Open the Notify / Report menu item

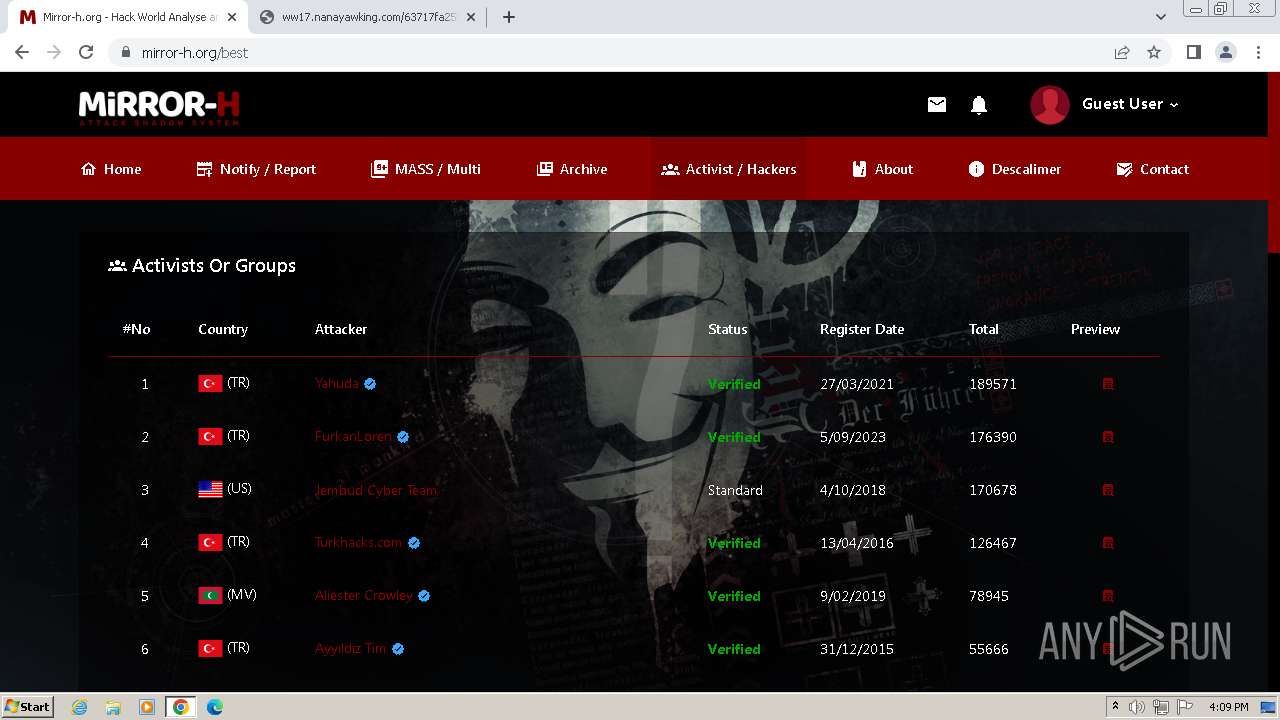pos(256,169)
